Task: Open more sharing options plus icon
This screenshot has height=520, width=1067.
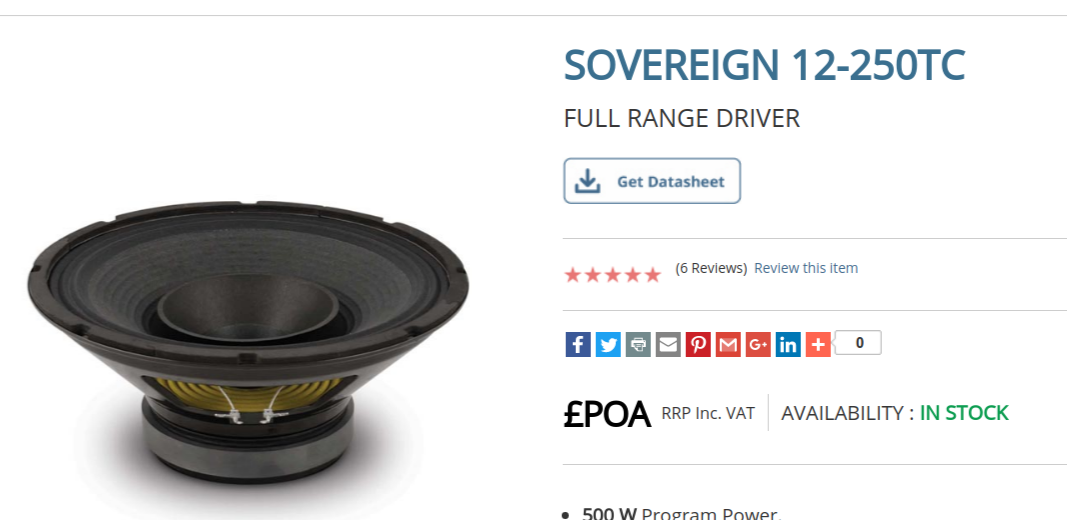Action: (817, 344)
